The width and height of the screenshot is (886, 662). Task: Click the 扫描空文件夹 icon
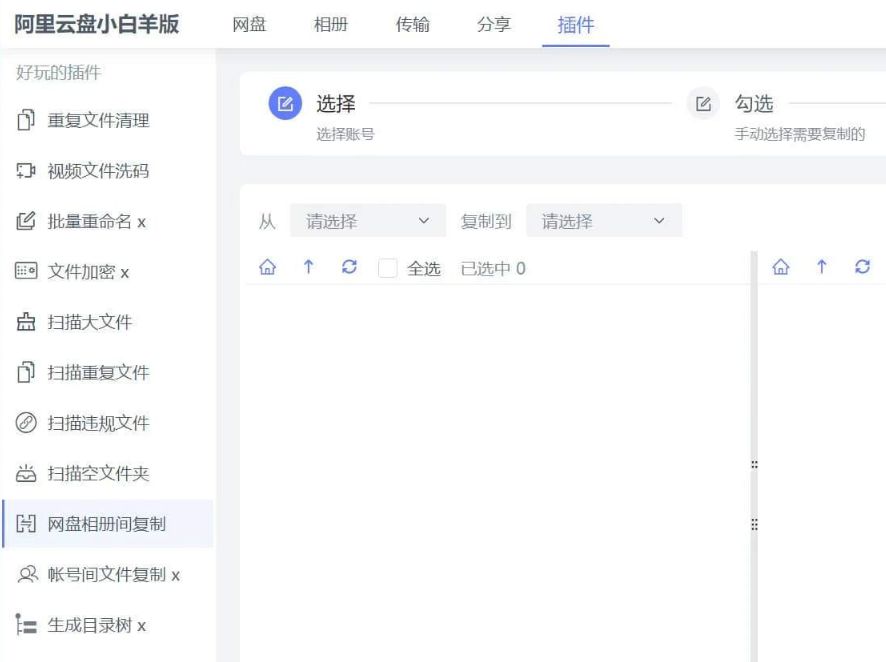pyautogui.click(x=26, y=473)
